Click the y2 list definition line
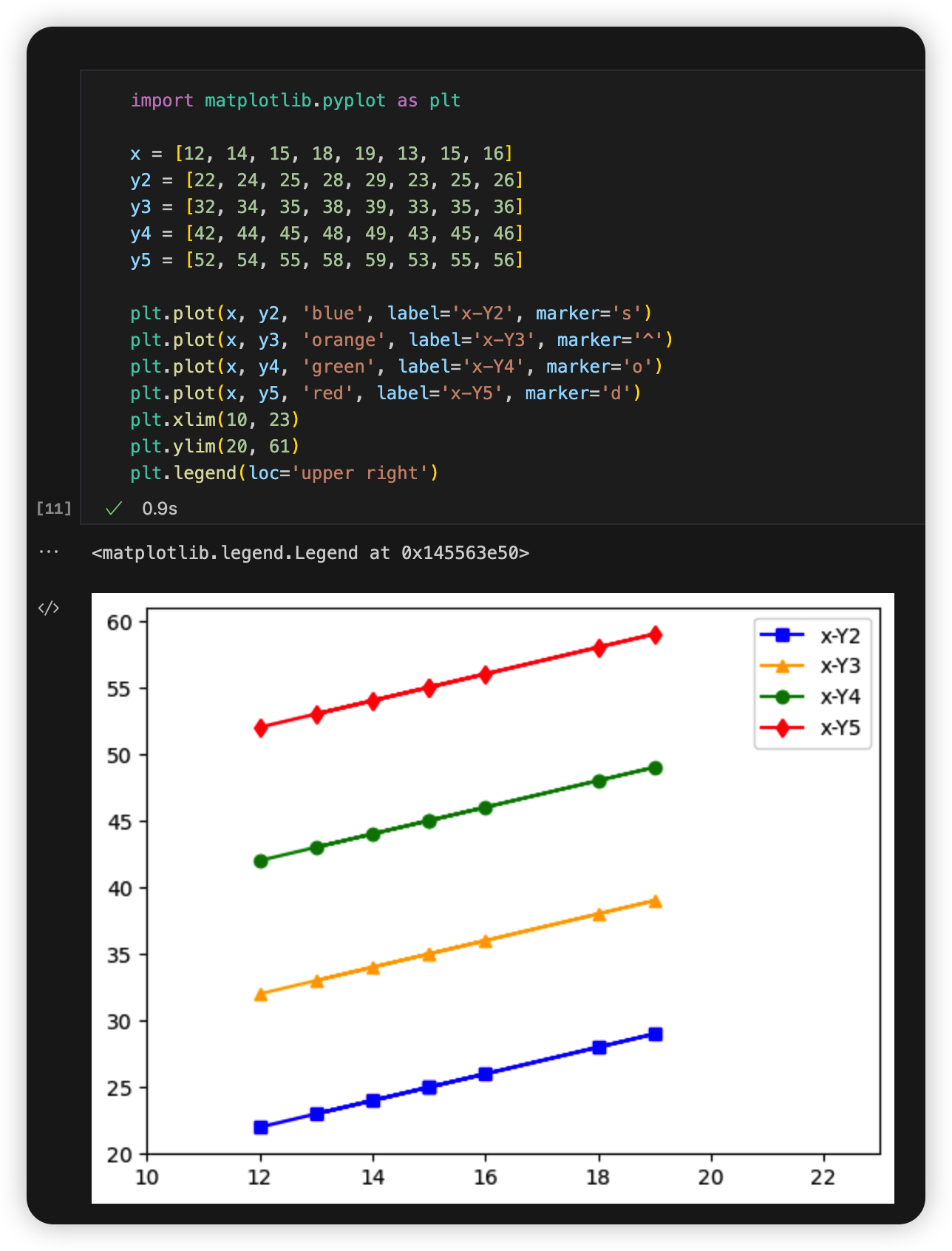The width and height of the screenshot is (952, 1251). click(x=327, y=180)
